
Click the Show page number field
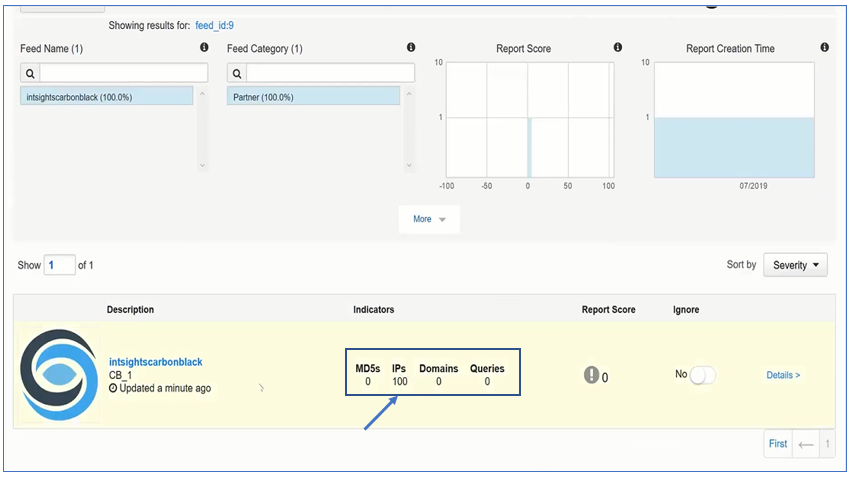[59, 265]
